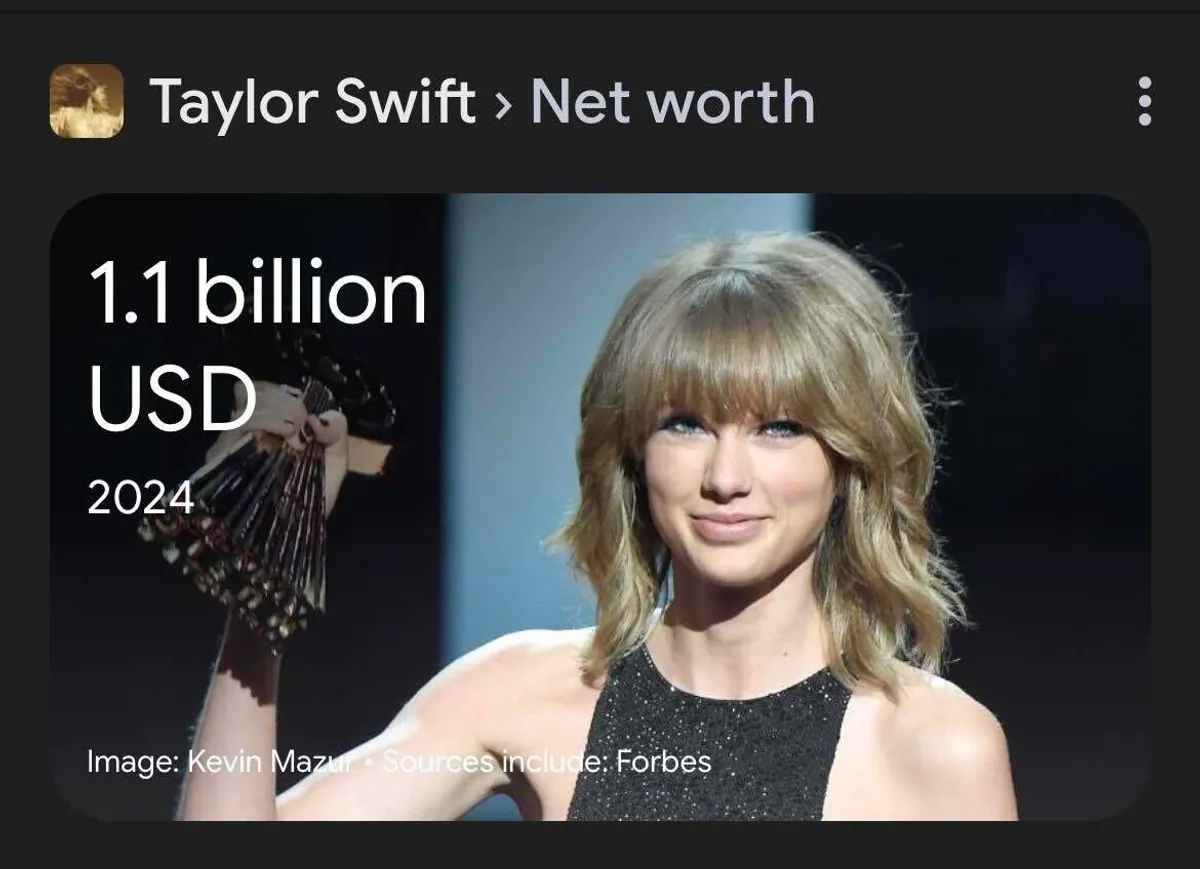Open the Taylor Swift breadcrumb link
1200x869 pixels.
click(x=313, y=102)
